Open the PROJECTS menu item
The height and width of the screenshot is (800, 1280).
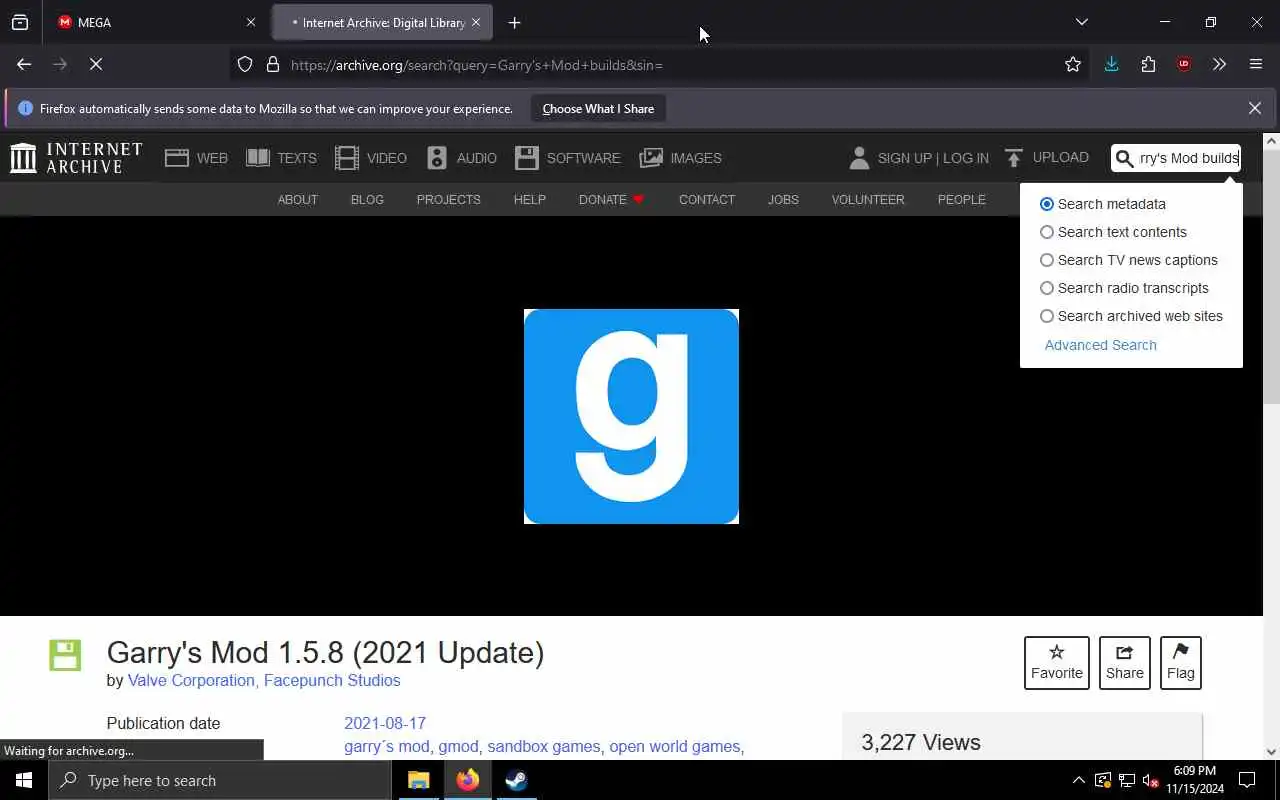tap(448, 199)
